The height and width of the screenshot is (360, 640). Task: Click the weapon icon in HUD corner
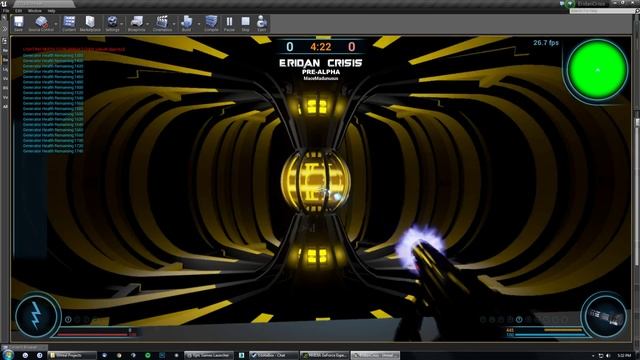coord(605,317)
